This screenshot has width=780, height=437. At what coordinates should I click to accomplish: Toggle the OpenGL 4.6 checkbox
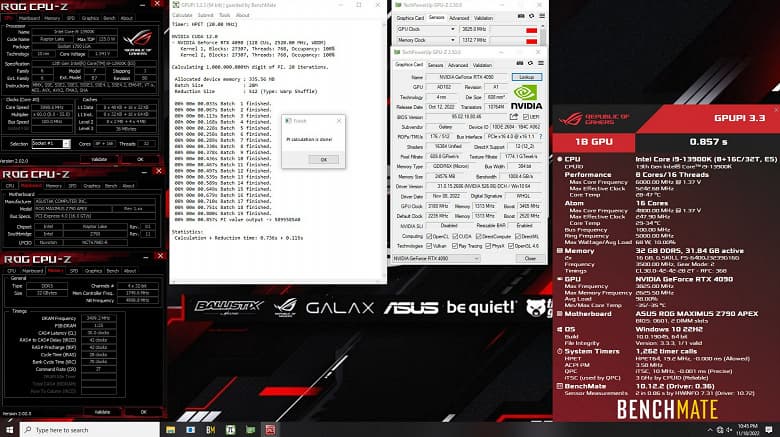tap(510, 246)
